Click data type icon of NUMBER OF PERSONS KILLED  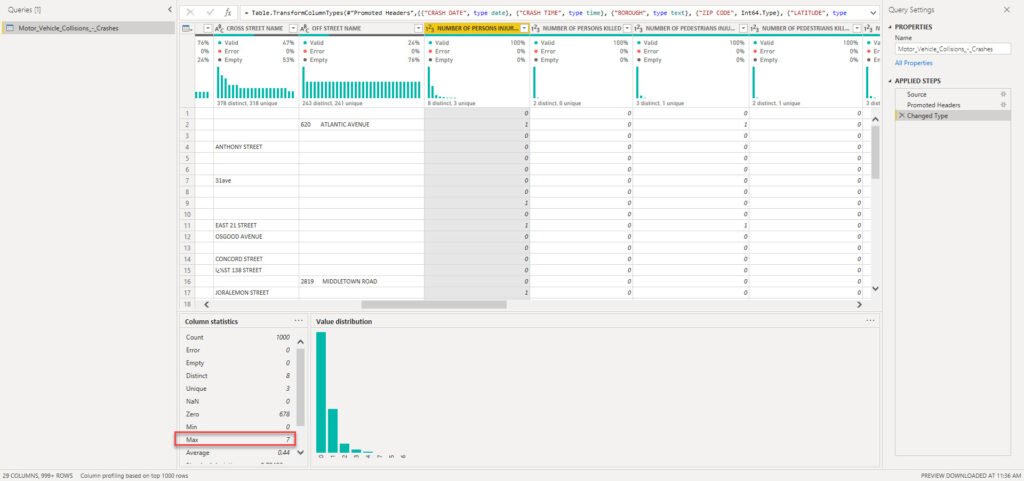coord(535,29)
